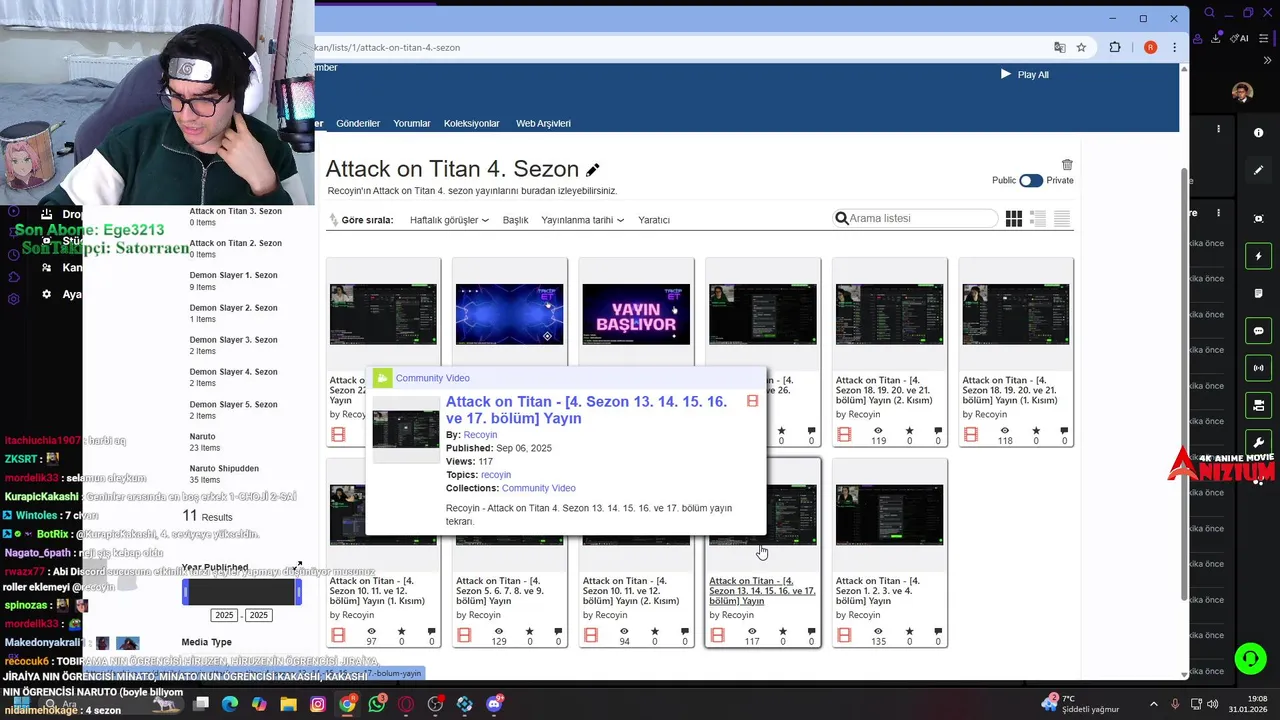Open the 'YAYIN BAŞLIYOR' video thumbnail
The height and width of the screenshot is (720, 1280).
(x=636, y=314)
